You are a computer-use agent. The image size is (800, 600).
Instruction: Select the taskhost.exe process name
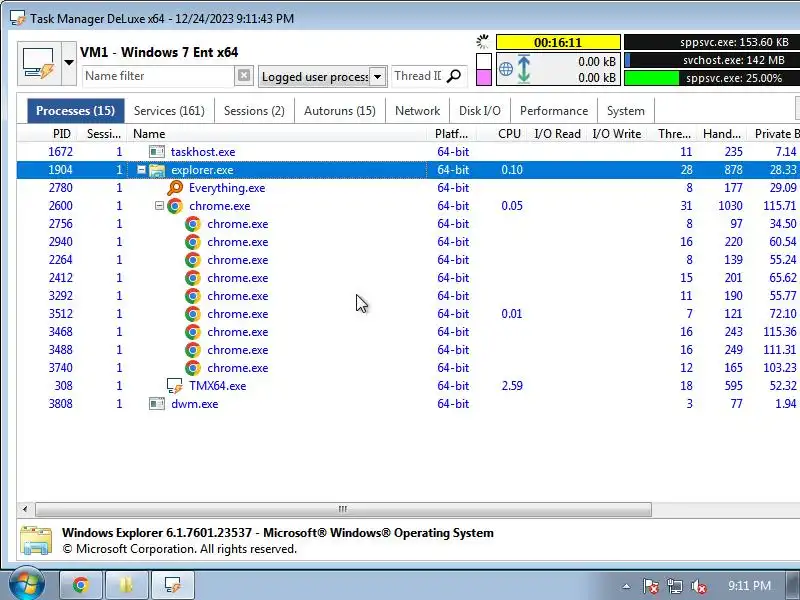tap(203, 152)
